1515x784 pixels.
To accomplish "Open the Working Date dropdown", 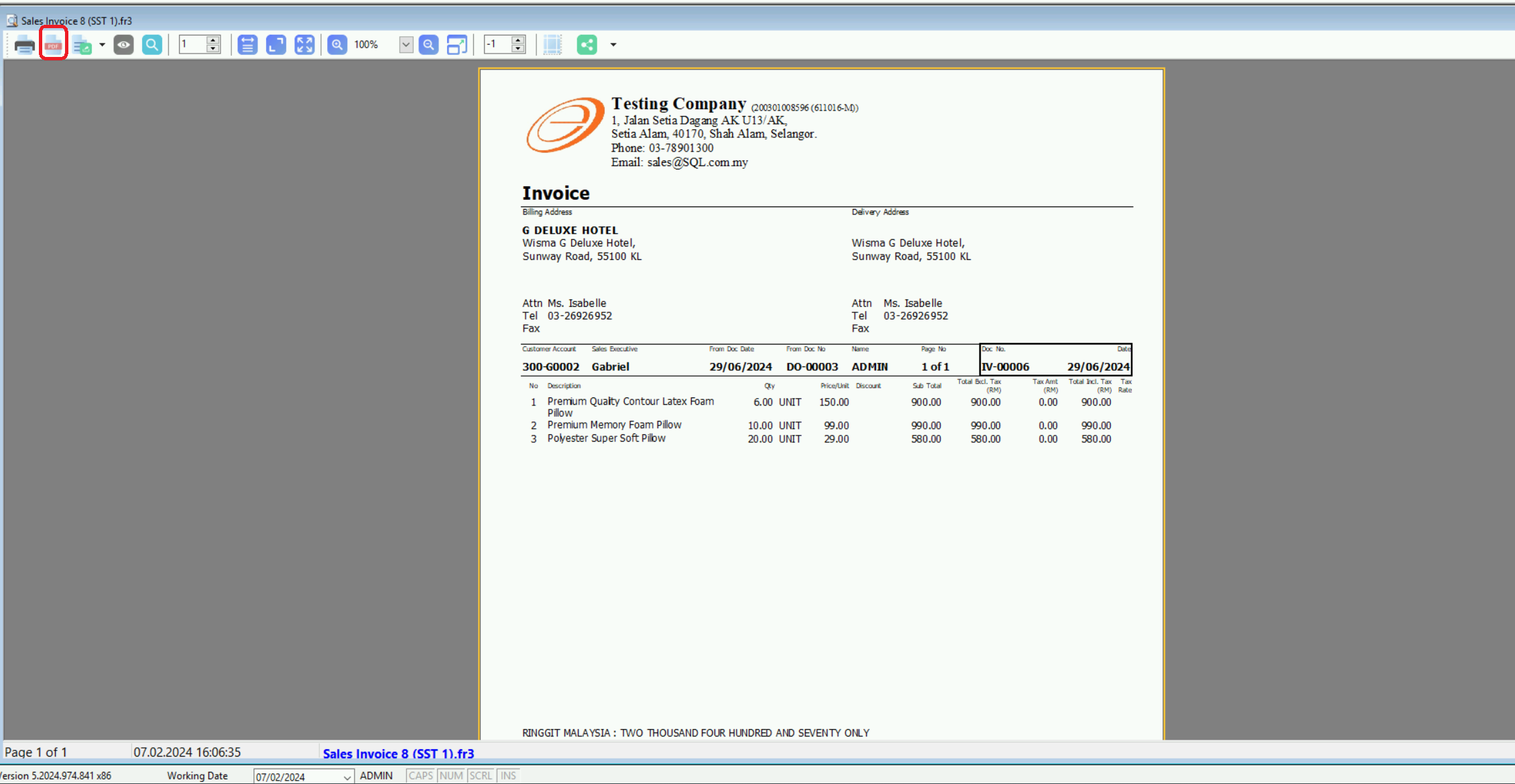I will (x=346, y=775).
